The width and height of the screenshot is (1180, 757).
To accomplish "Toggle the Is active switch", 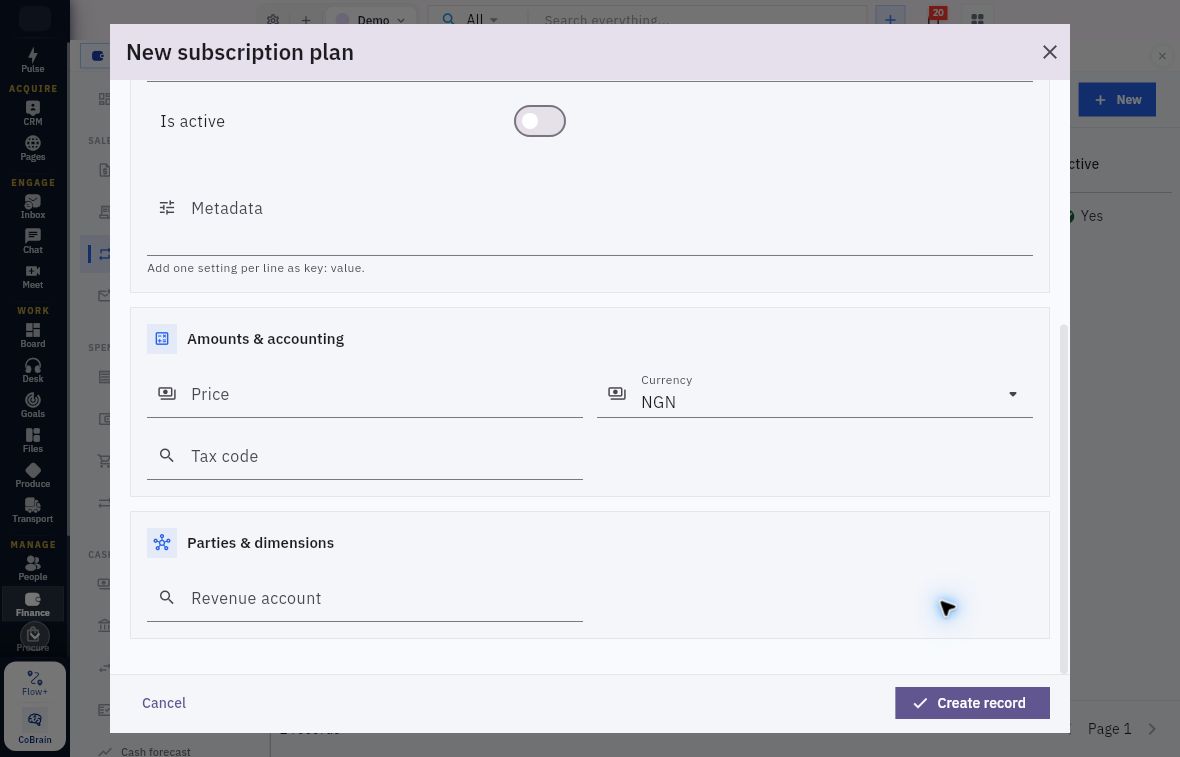I will 540,121.
